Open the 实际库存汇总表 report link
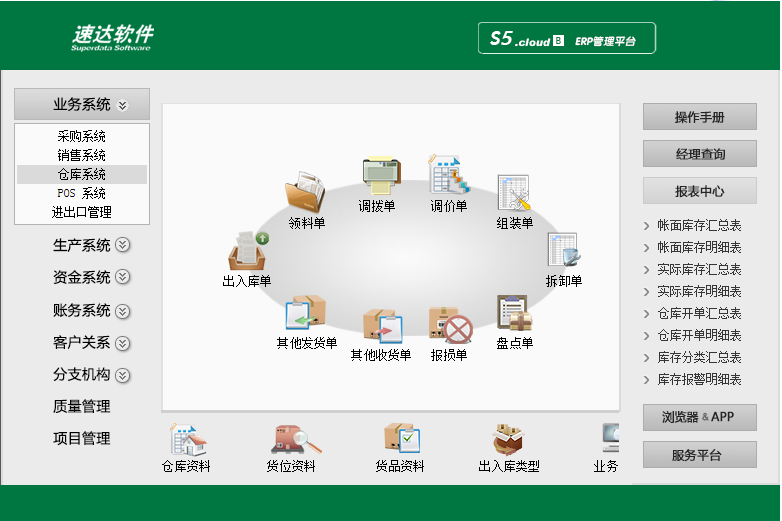This screenshot has width=782, height=521. (699, 269)
